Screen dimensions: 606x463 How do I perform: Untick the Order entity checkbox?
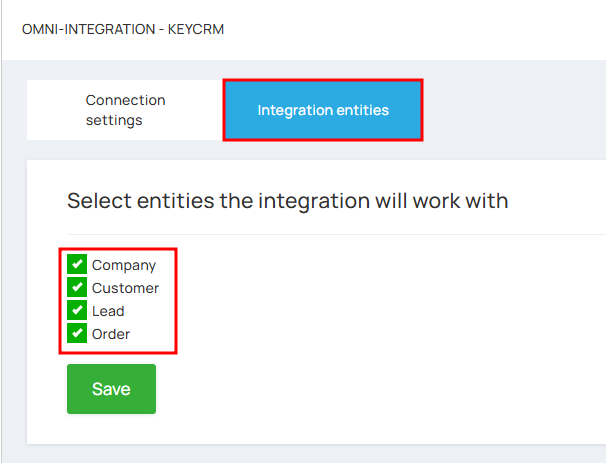(77, 333)
